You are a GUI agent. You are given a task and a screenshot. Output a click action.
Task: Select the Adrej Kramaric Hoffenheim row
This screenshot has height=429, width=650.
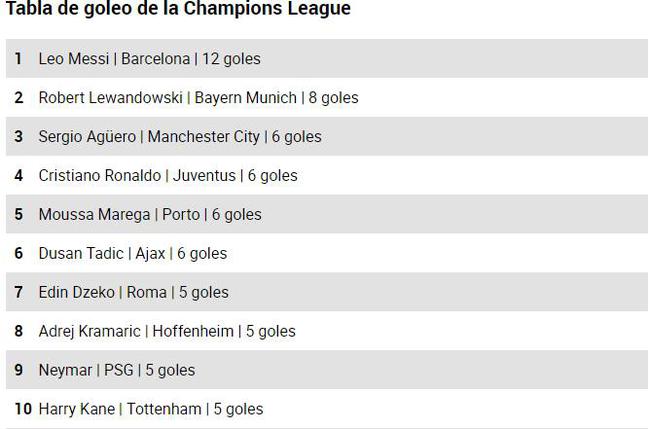pos(327,331)
